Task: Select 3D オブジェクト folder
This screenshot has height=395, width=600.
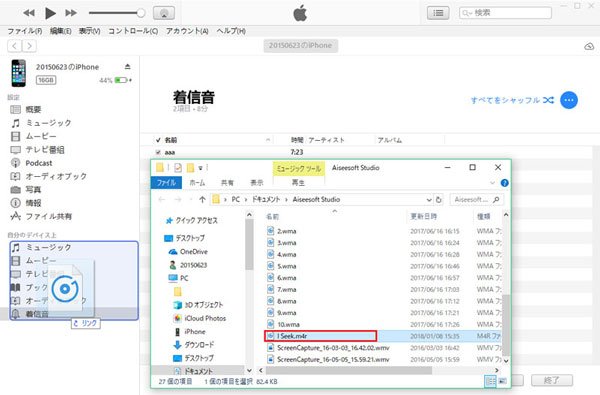Action: pyautogui.click(x=204, y=305)
